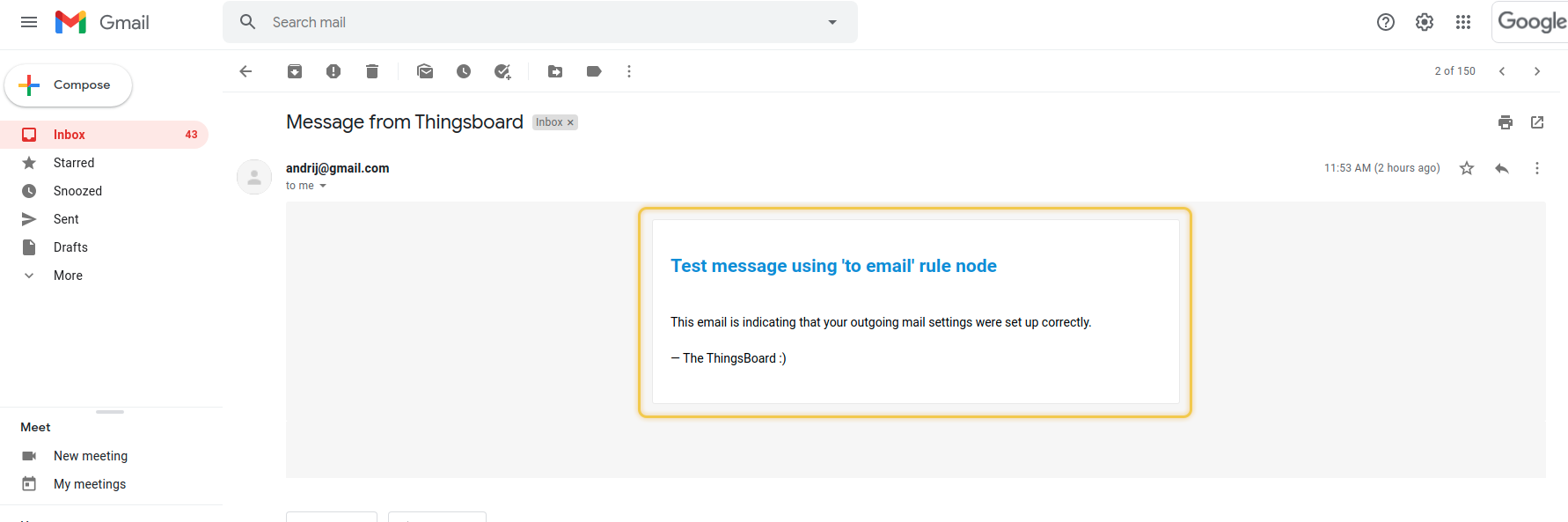This screenshot has height=522, width=1568.
Task: Open the Labels tag icon
Action: 594,71
